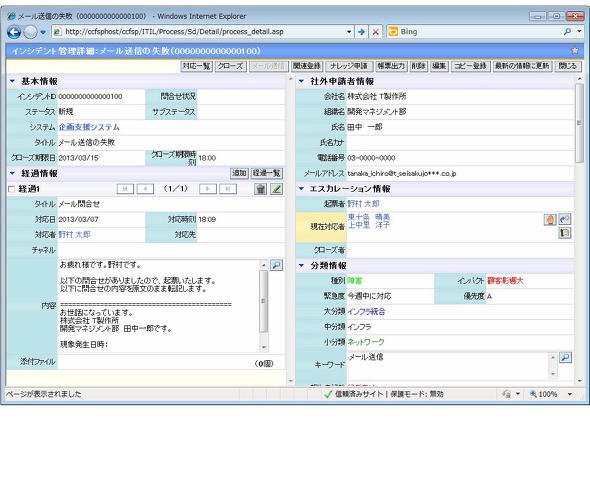Collapse the 分類情報 section
The image size is (590, 478).
pos(301,265)
